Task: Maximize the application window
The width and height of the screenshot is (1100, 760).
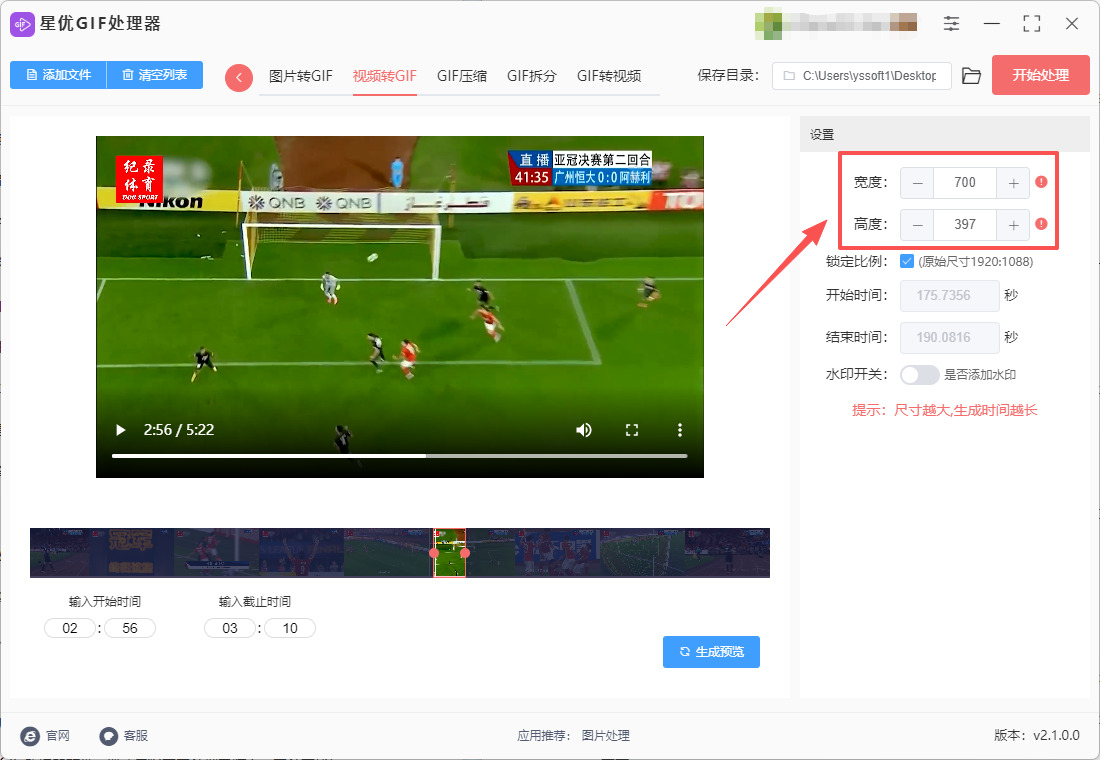Action: click(x=1031, y=24)
